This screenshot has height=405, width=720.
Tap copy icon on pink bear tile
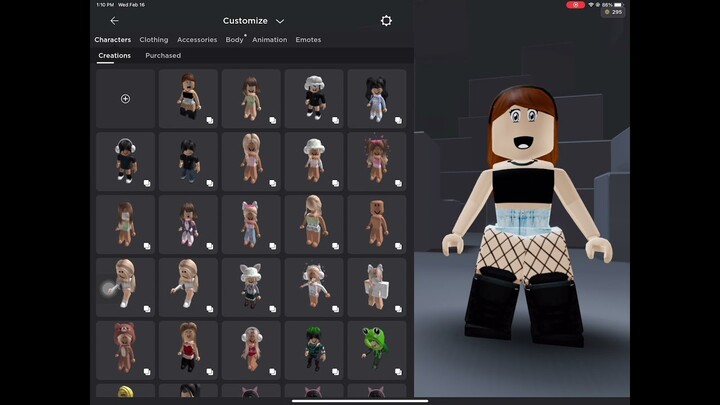147,371
